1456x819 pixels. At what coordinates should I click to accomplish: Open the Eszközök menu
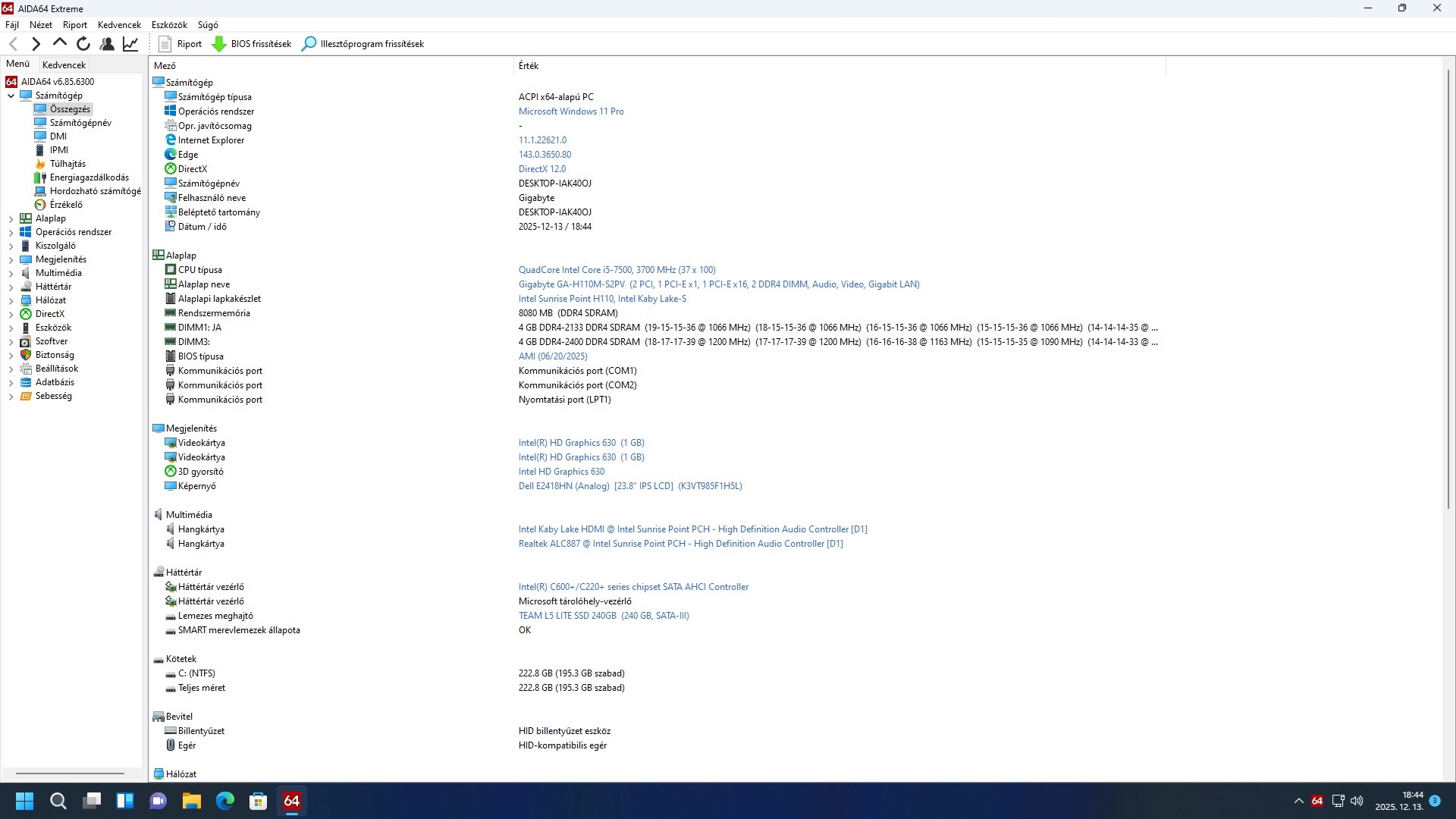click(169, 25)
